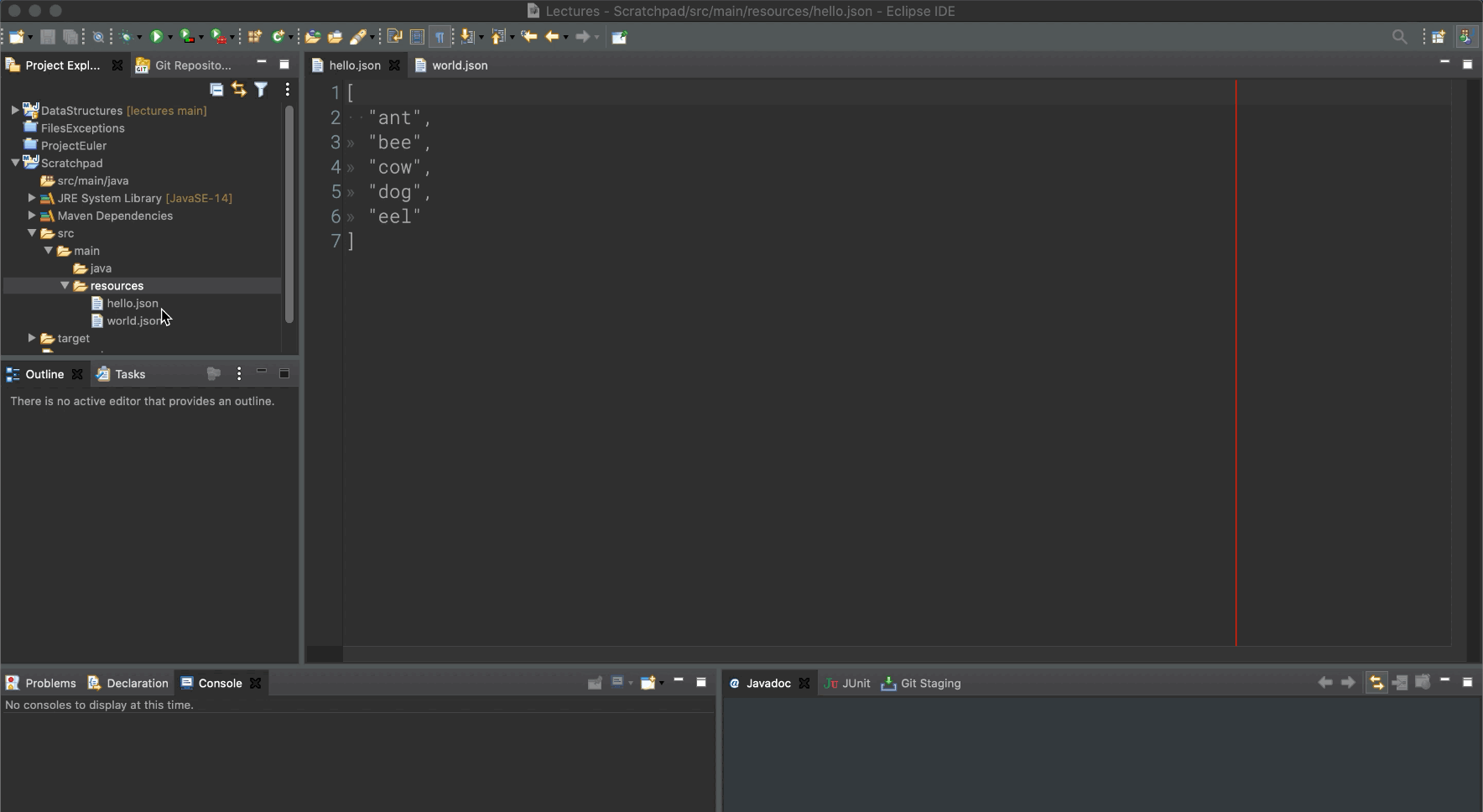The height and width of the screenshot is (812, 1483).
Task: Launch the Debug bug icon
Action: 126,37
